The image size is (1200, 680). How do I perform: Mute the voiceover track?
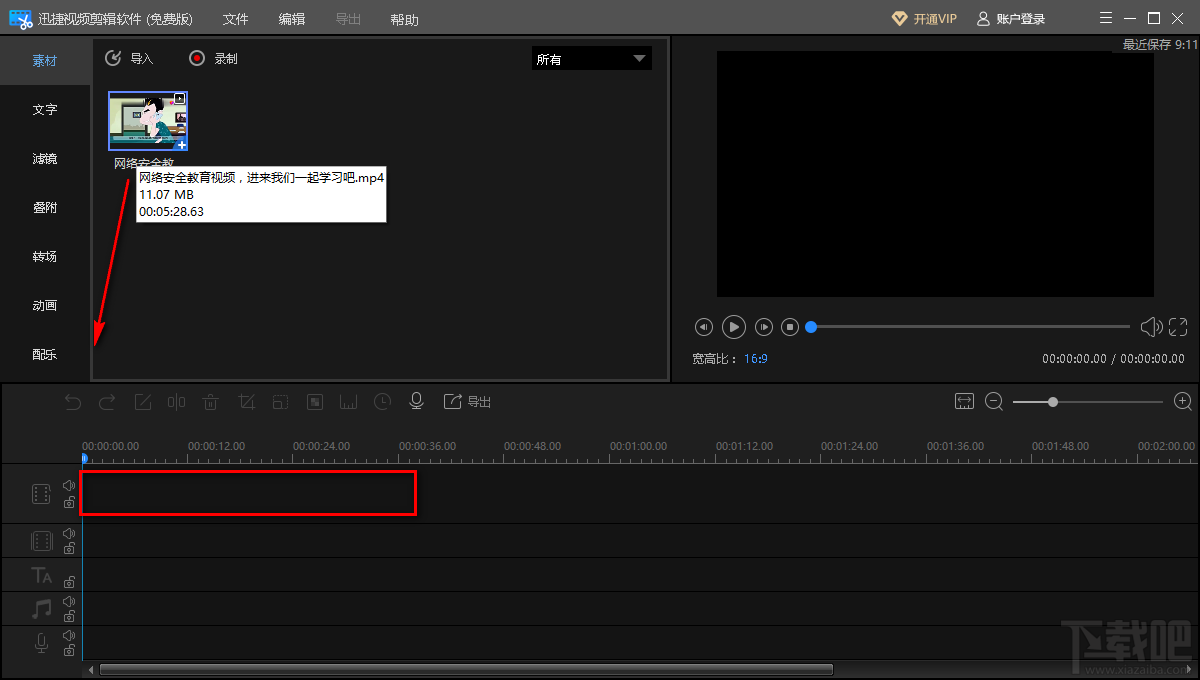point(69,635)
